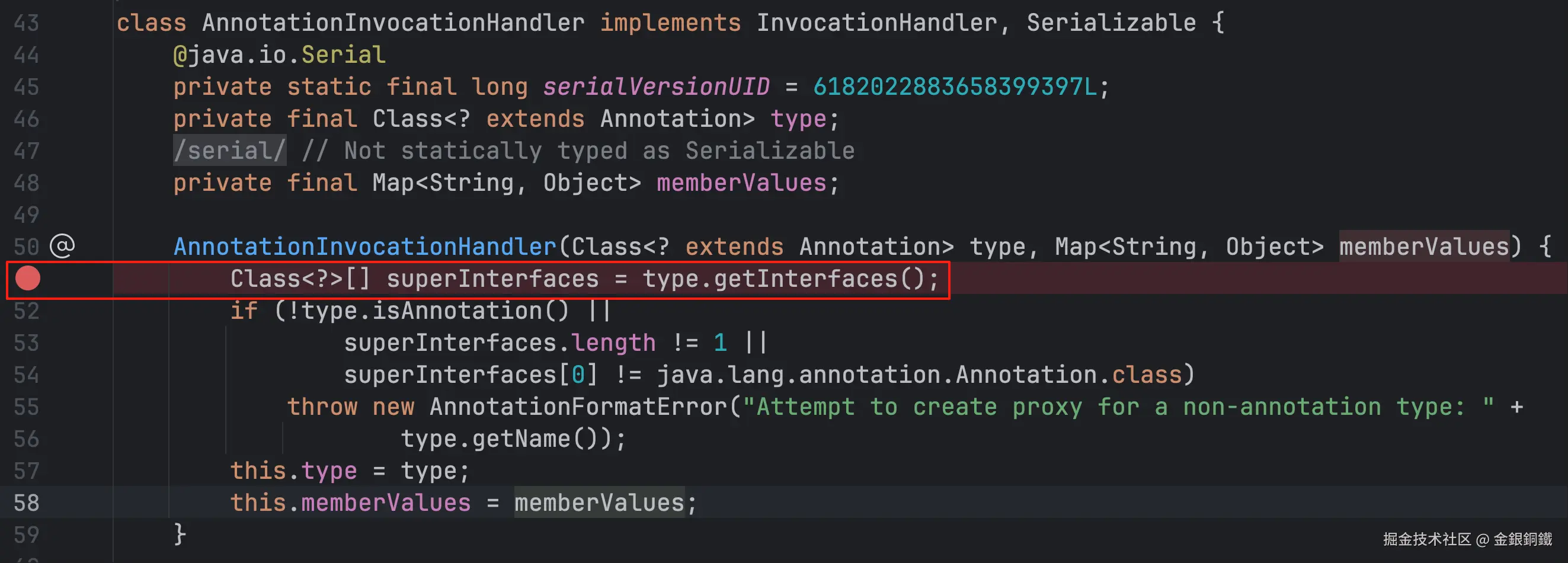Screen dimensions: 1568x563
Task: Click the isAnnotation() call on line 52
Action: pyautogui.click(x=471, y=311)
